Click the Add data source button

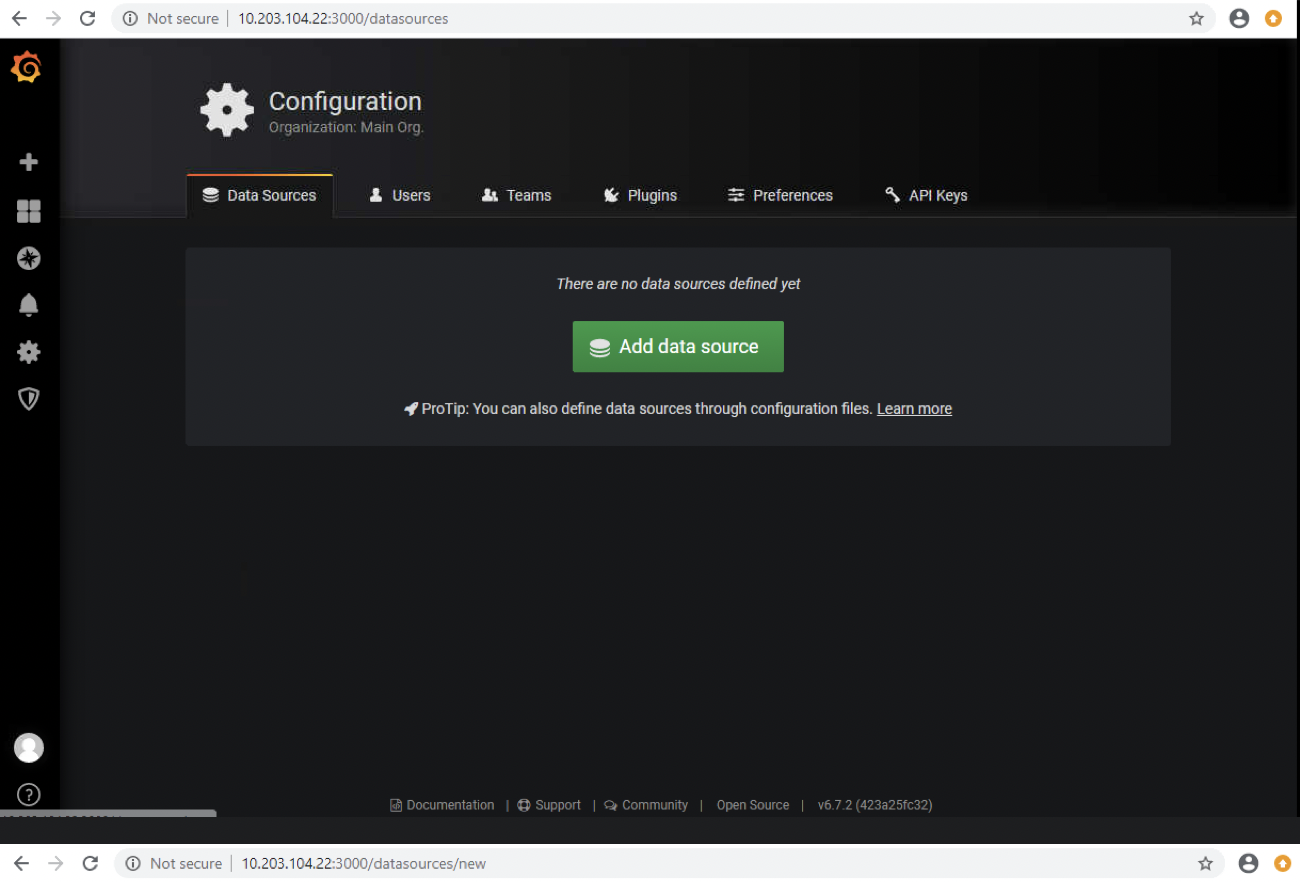click(x=678, y=346)
